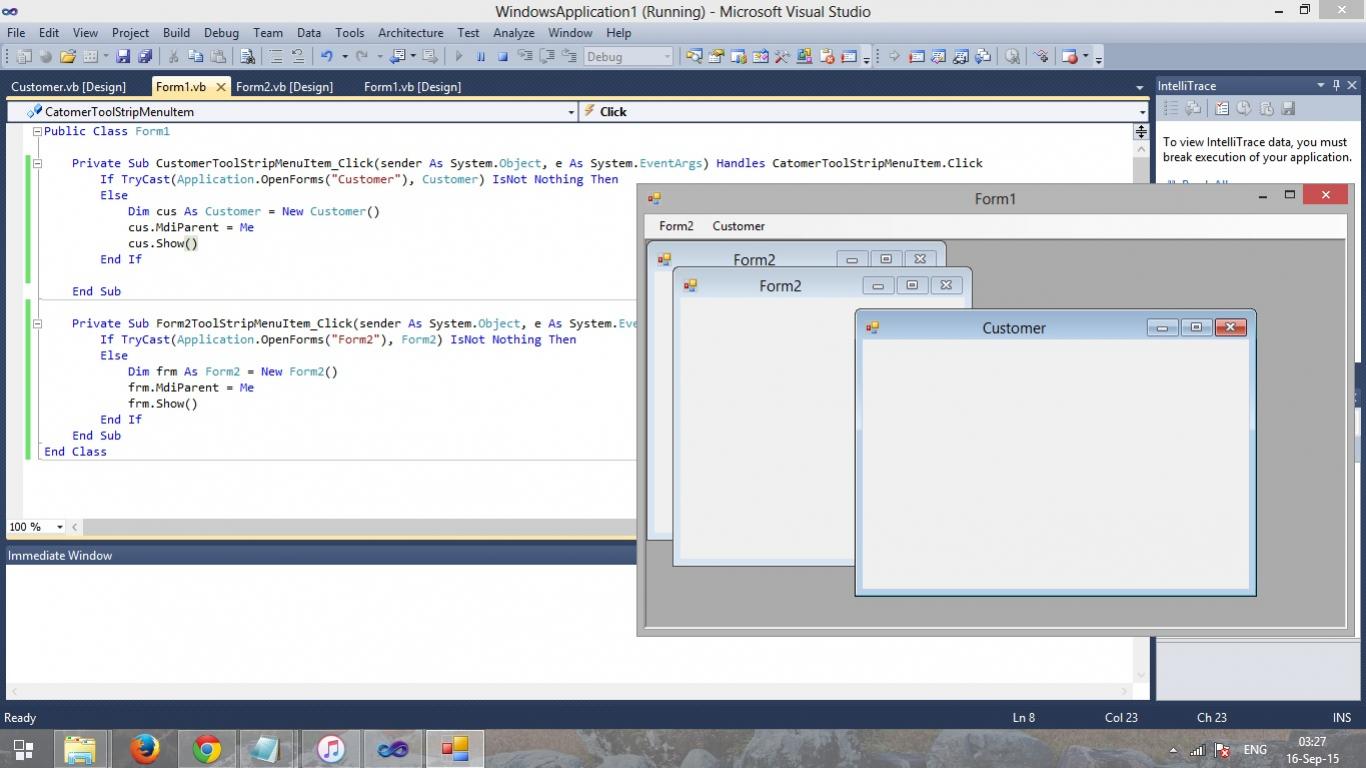This screenshot has height=768, width=1366.
Task: Open the CatomerToolStripMenuItem object dropdown
Action: (x=571, y=112)
